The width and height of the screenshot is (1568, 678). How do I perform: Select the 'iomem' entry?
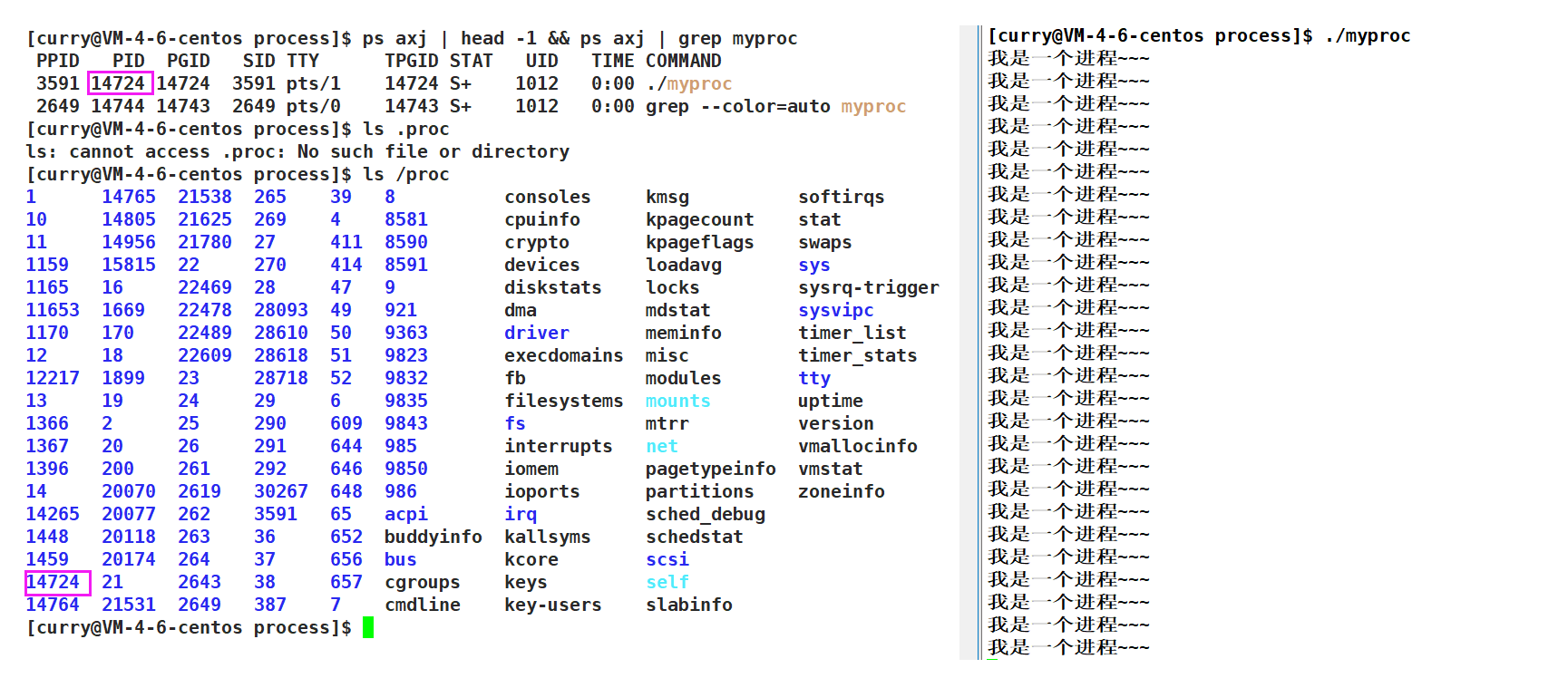coord(531,470)
